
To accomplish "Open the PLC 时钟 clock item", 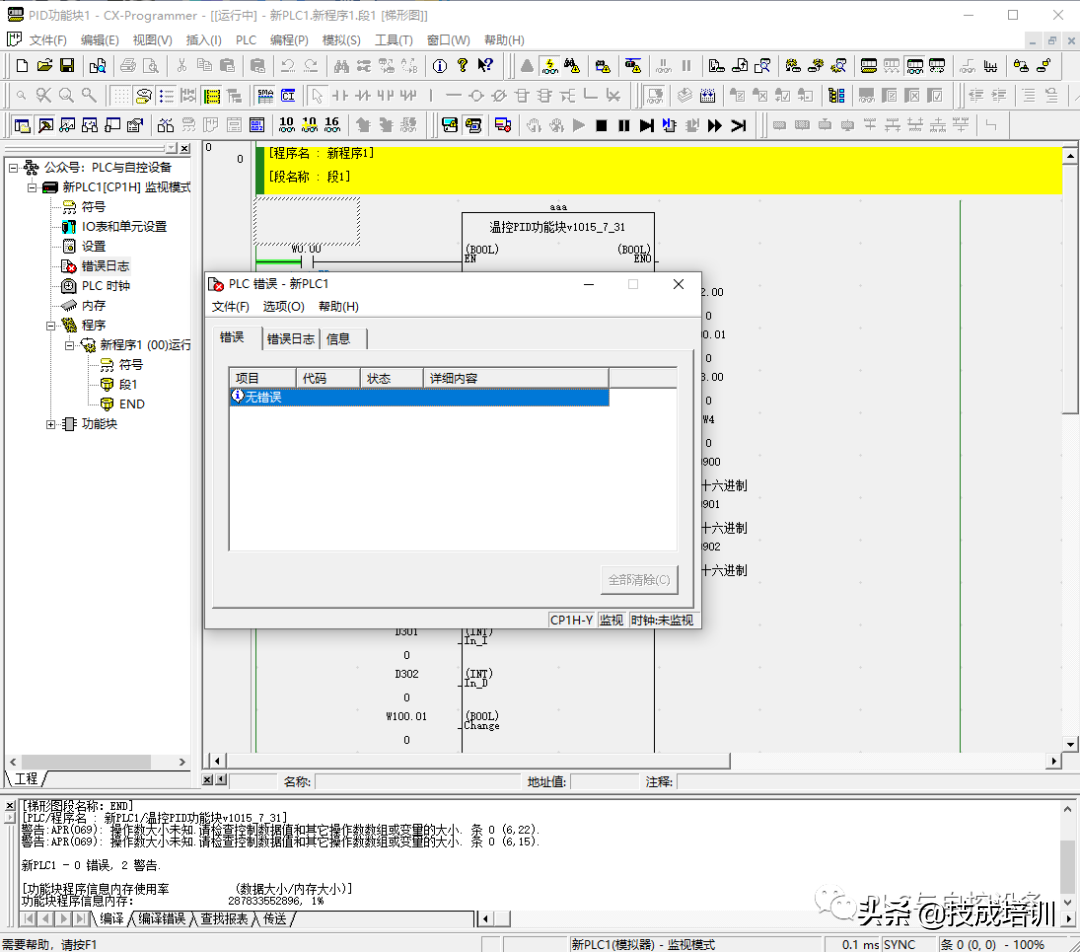I will coord(105,286).
